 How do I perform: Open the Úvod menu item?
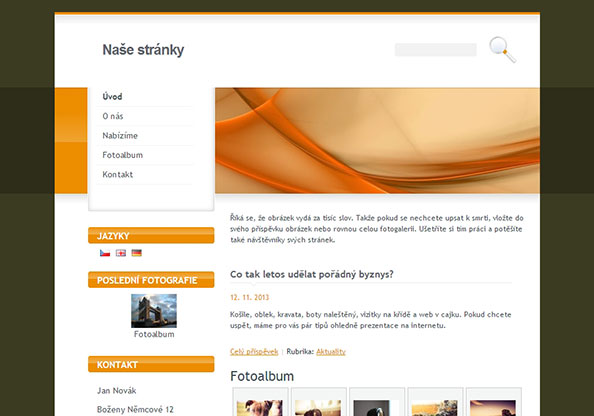(112, 97)
